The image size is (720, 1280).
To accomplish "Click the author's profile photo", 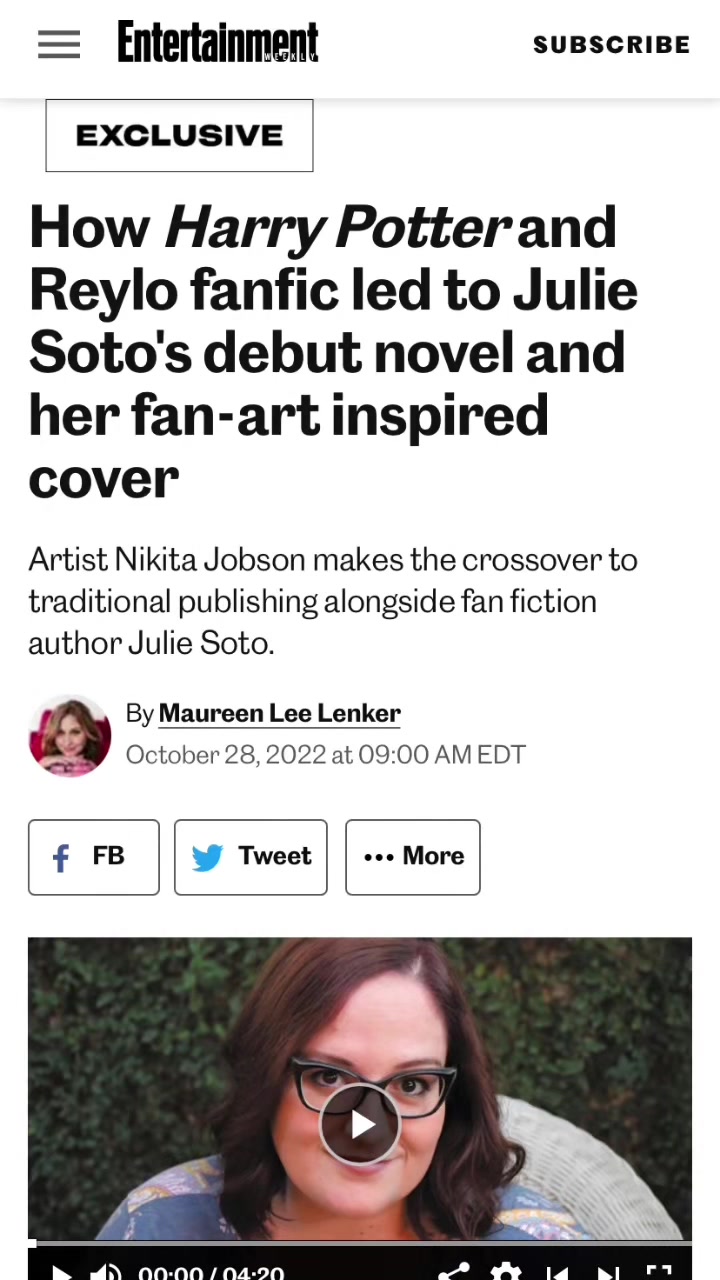I will (70, 736).
